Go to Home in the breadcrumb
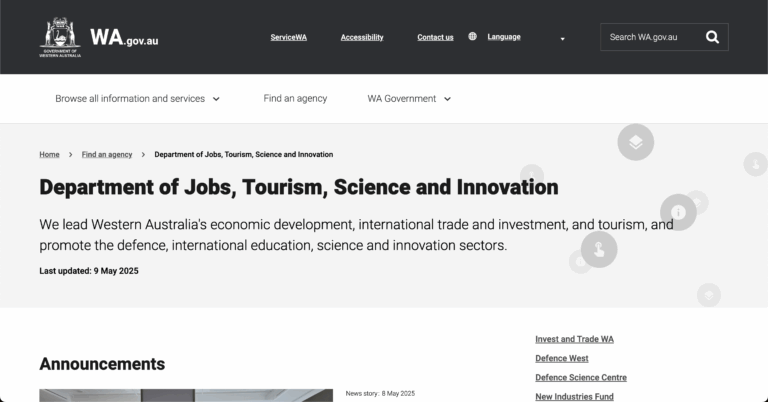Screen dimensions: 768x402 49,154
